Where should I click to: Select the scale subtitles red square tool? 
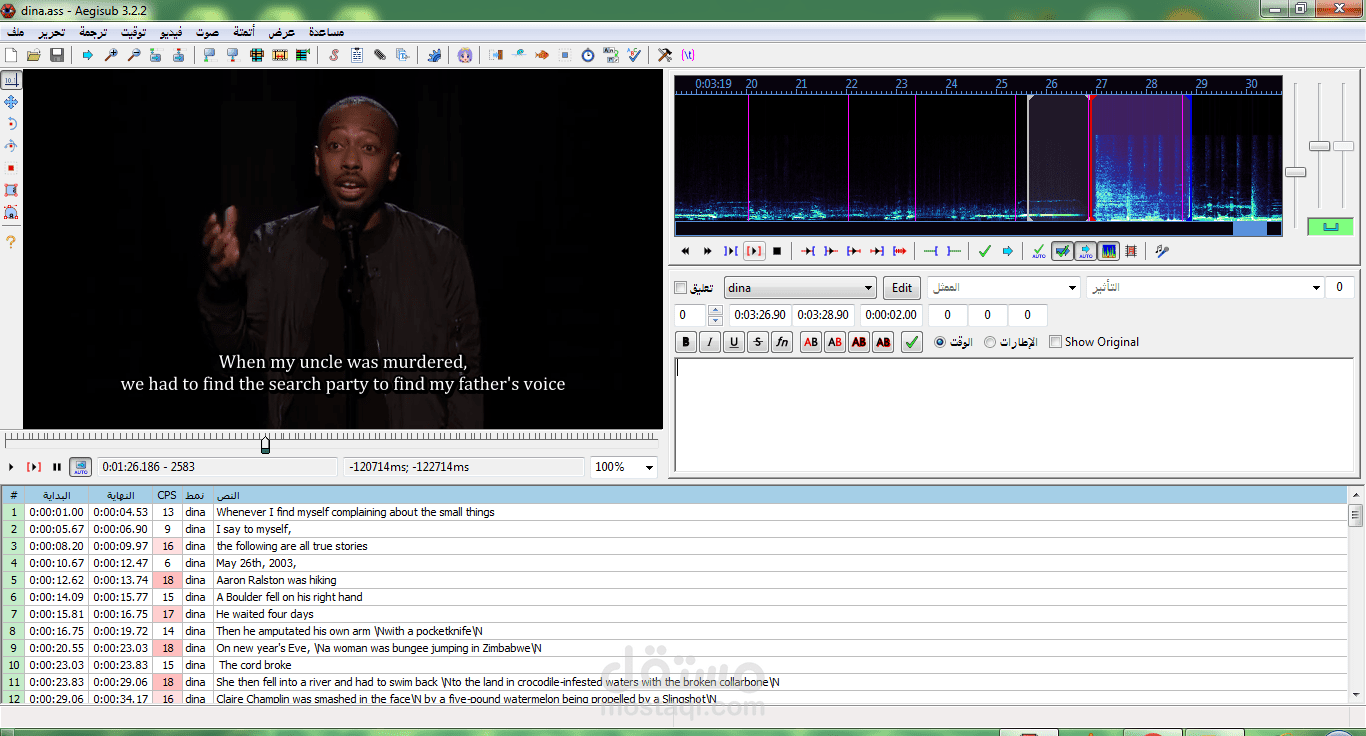click(11, 168)
